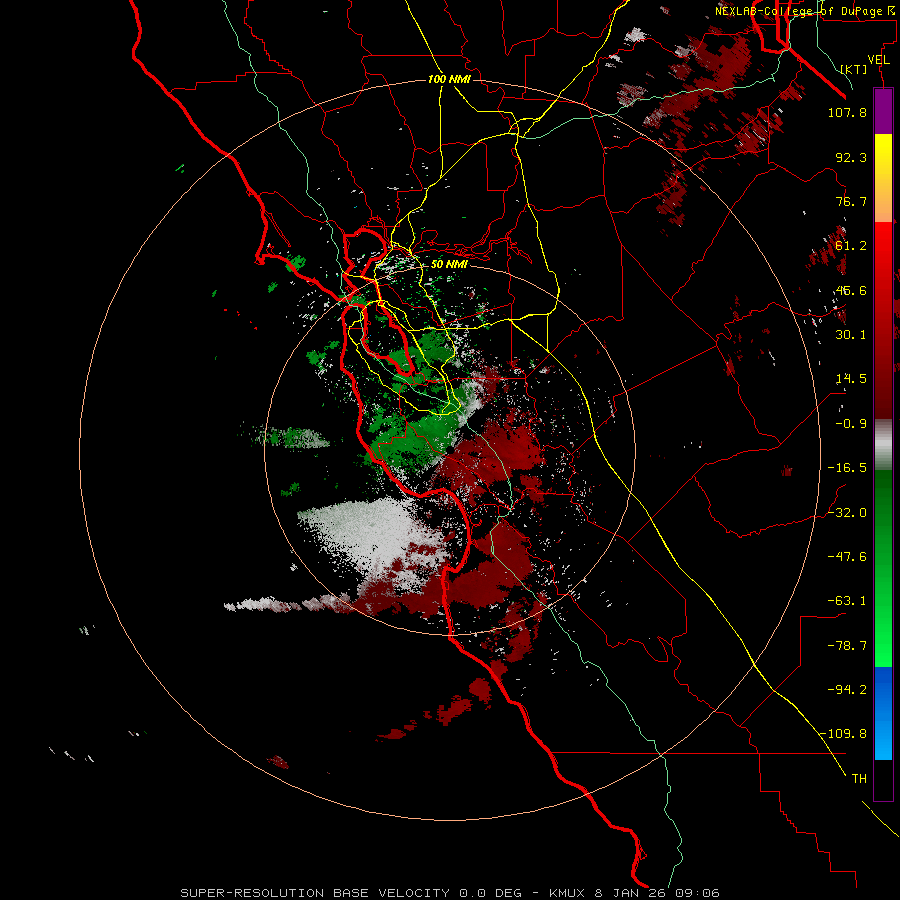
Task: Click the -32.0 velocity scale value
Action: pos(847,513)
